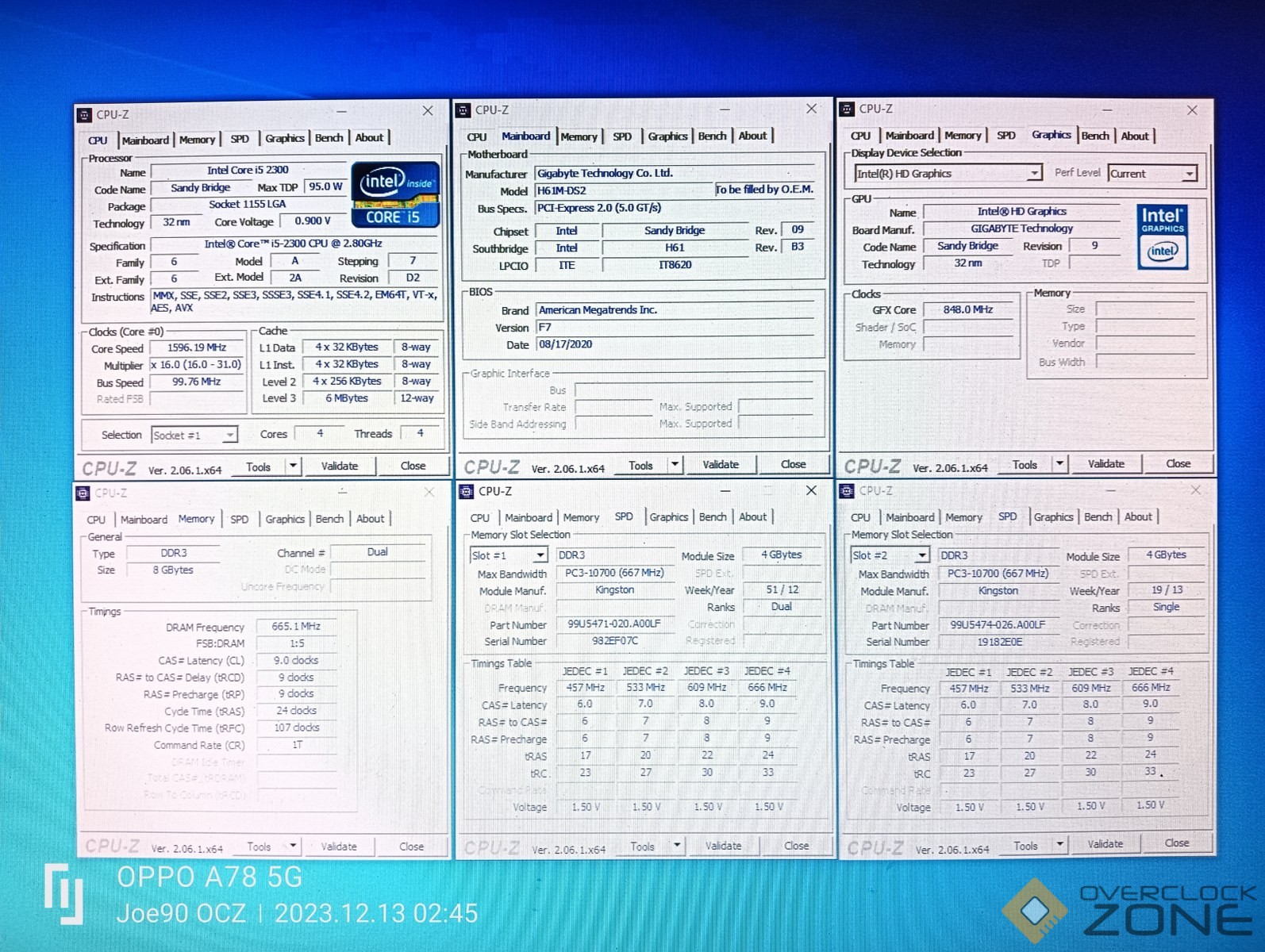The height and width of the screenshot is (952, 1265).
Task: Click Validate in the Graphics tab window
Action: (x=1106, y=464)
